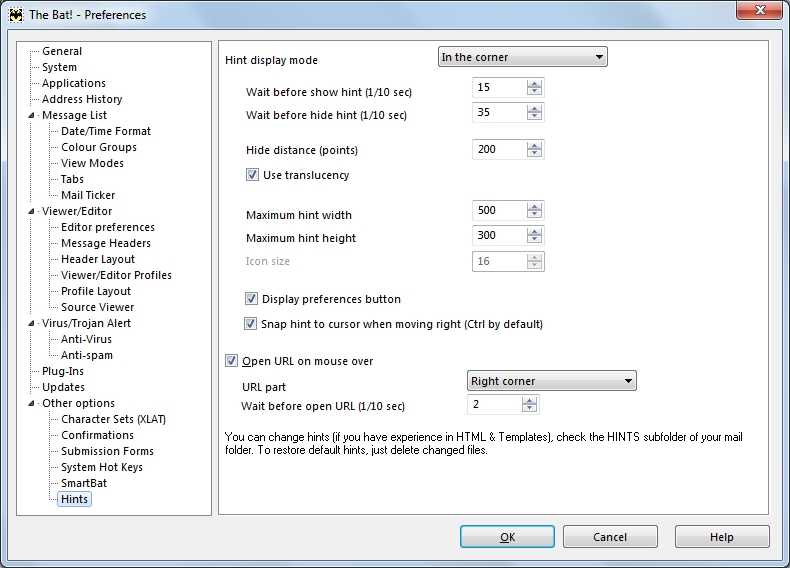The width and height of the screenshot is (790, 568).
Task: Increase Wait before show hint value
Action: 534,84
